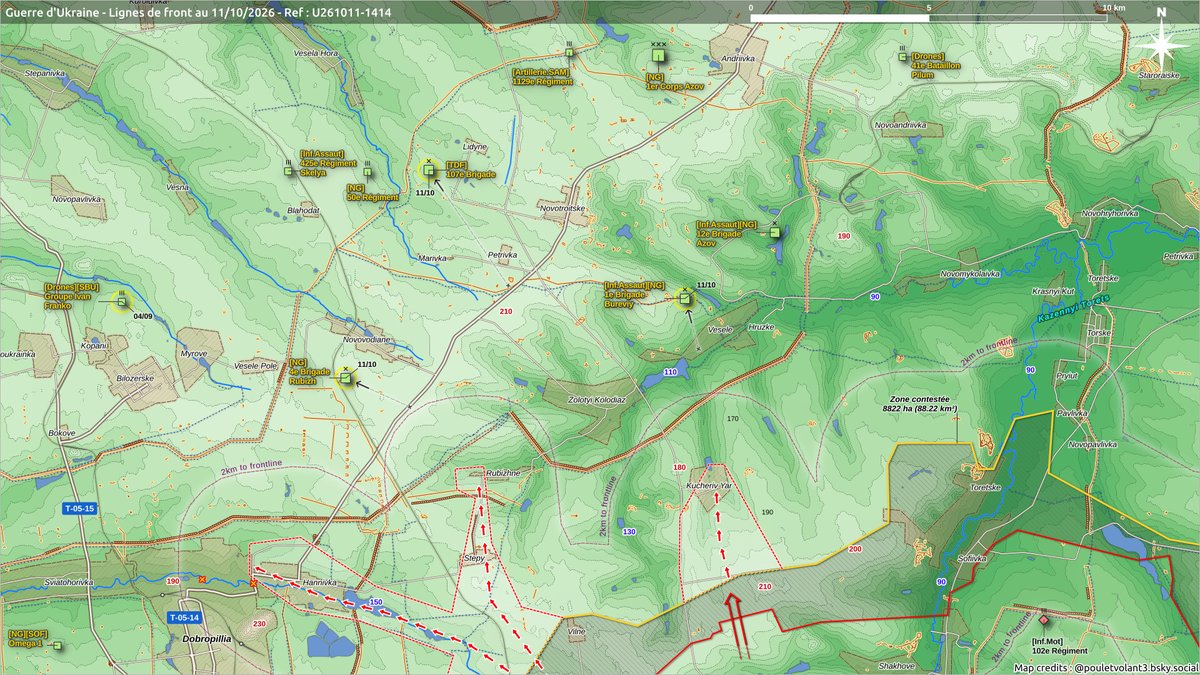The image size is (1200, 675).
Task: Click the Hannivka village label
Action: point(320,581)
